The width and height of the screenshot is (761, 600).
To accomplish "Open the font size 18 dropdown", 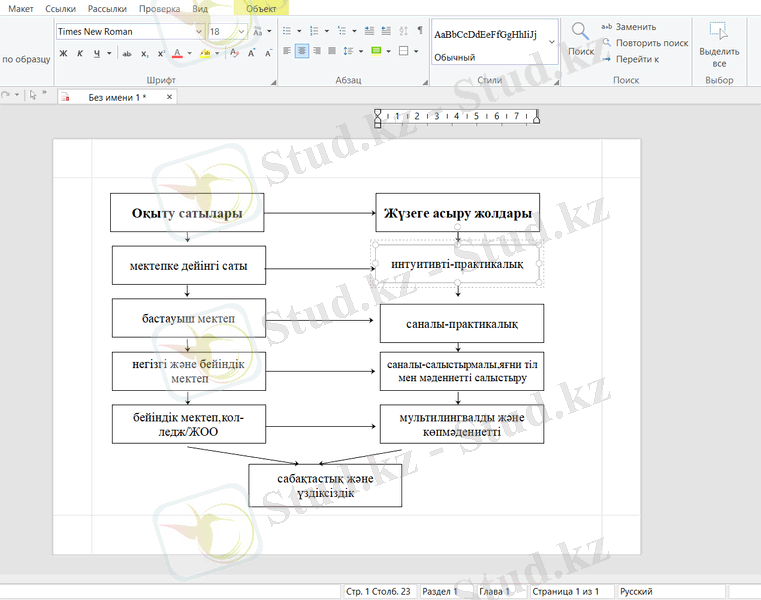I will [x=241, y=32].
